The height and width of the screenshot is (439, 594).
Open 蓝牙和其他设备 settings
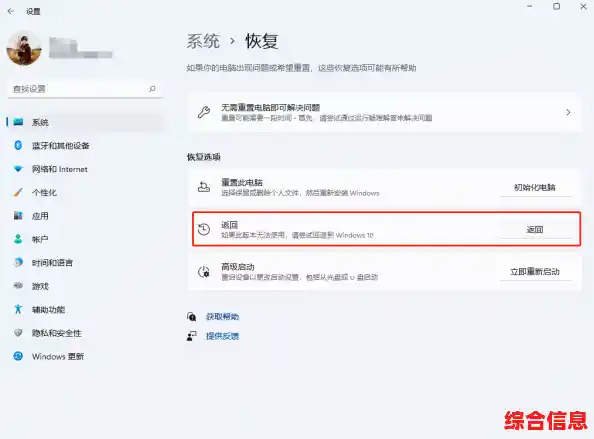84,145
